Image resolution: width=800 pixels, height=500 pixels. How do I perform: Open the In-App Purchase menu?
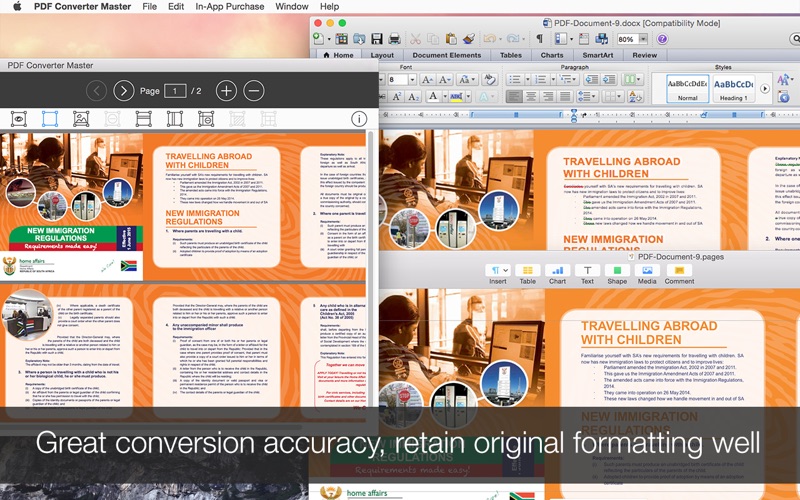pos(230,7)
